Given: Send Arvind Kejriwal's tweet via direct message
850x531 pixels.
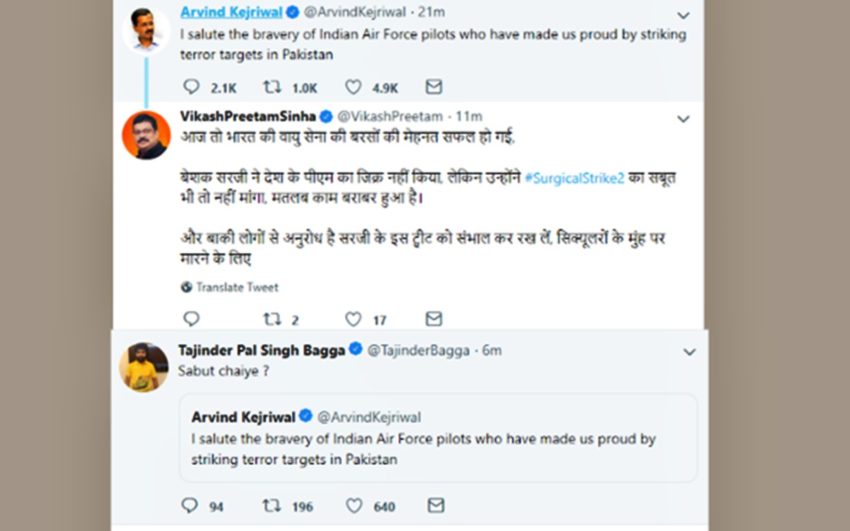Looking at the screenshot, I should [x=434, y=88].
